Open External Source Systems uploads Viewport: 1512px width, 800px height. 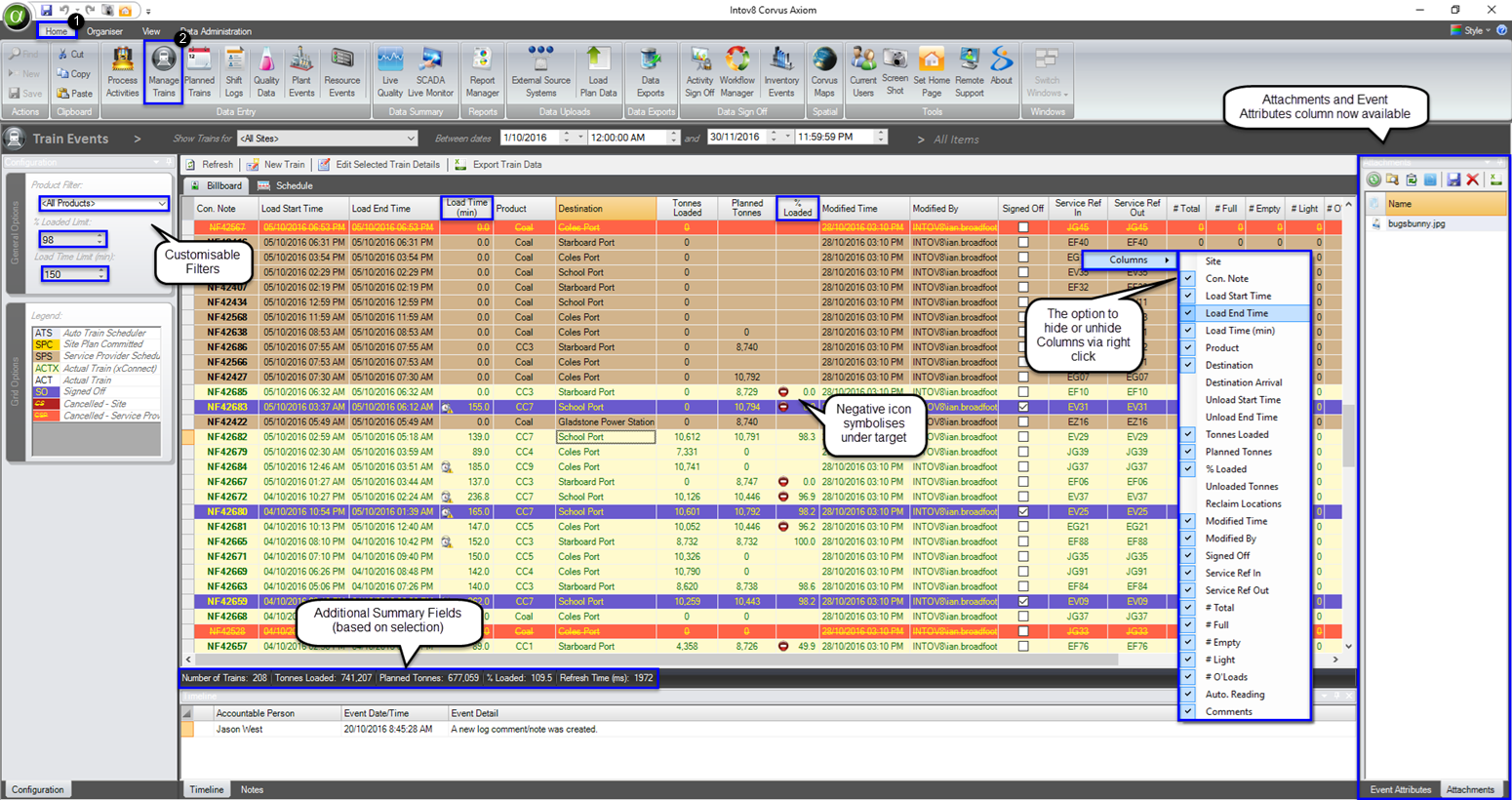click(x=540, y=73)
